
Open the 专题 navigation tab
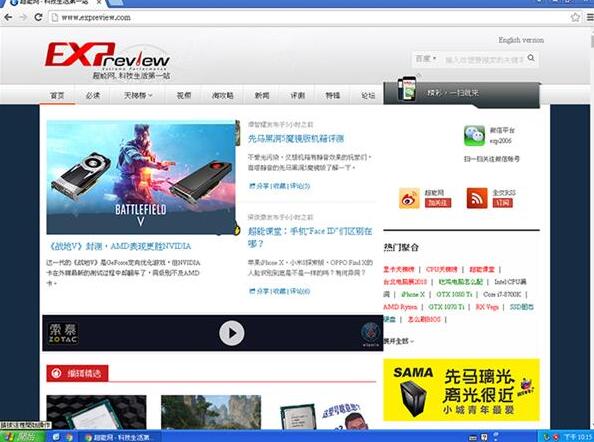tap(333, 95)
